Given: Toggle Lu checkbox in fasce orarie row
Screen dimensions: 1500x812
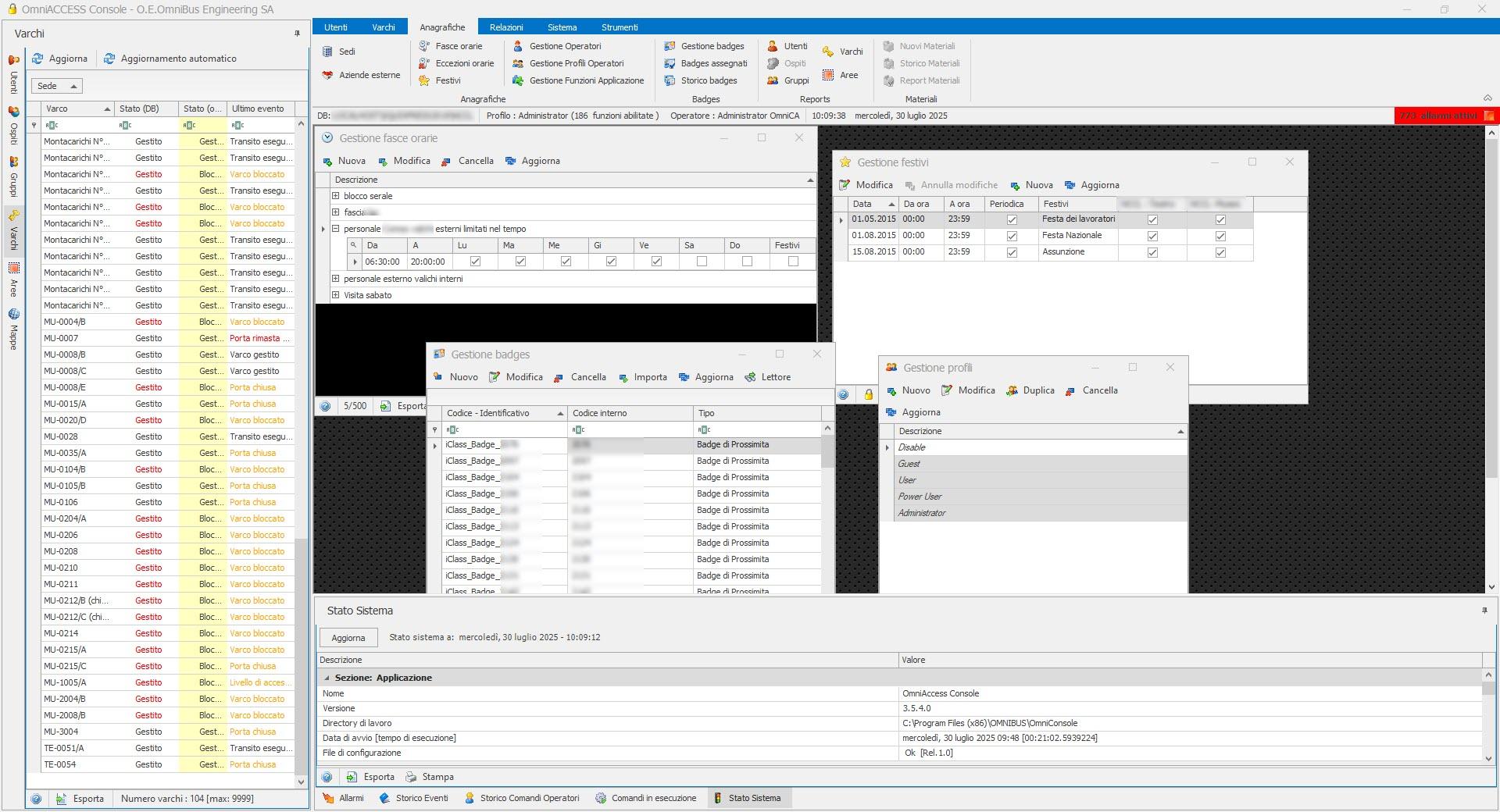Looking at the screenshot, I should (475, 262).
